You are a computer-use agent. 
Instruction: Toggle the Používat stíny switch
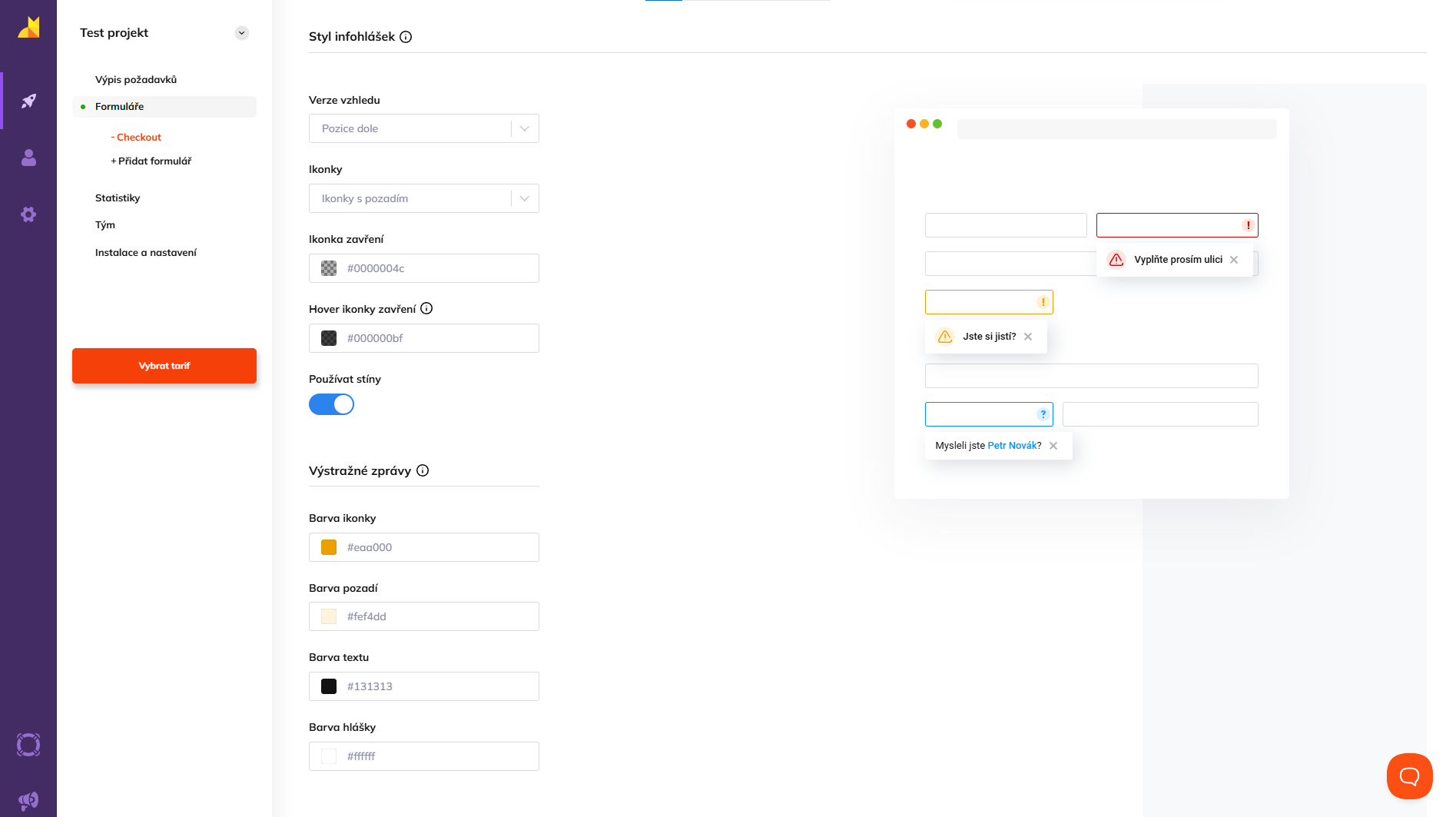point(331,404)
